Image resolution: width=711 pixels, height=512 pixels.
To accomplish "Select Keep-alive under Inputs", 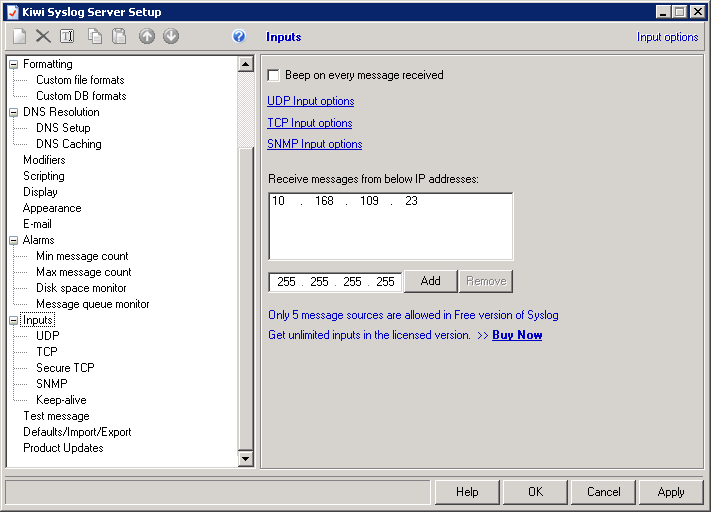I will click(61, 400).
